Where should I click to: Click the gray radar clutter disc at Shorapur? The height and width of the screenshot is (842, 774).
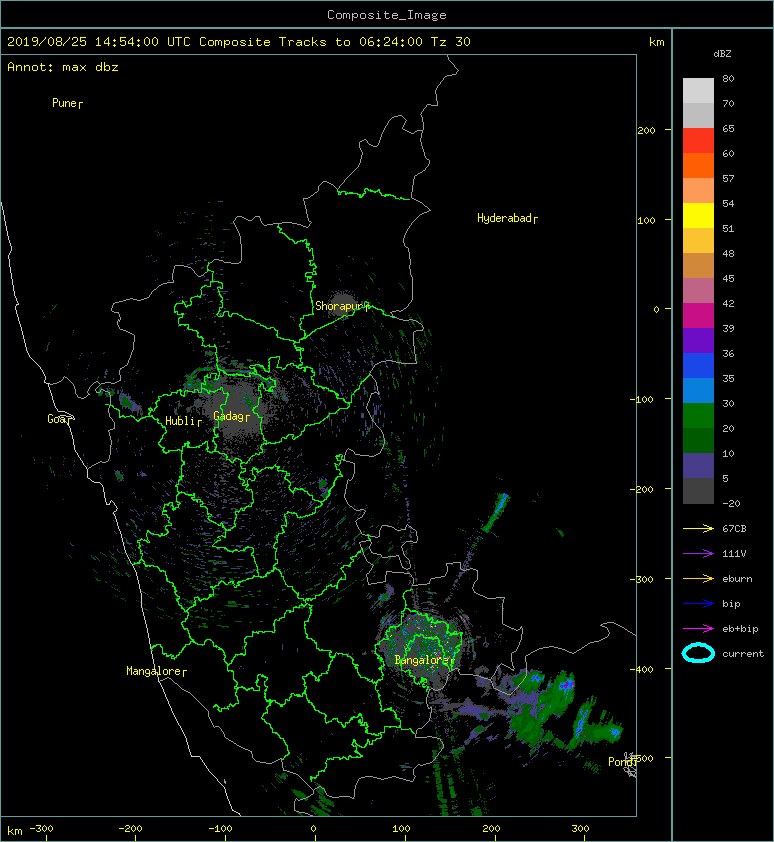[342, 304]
